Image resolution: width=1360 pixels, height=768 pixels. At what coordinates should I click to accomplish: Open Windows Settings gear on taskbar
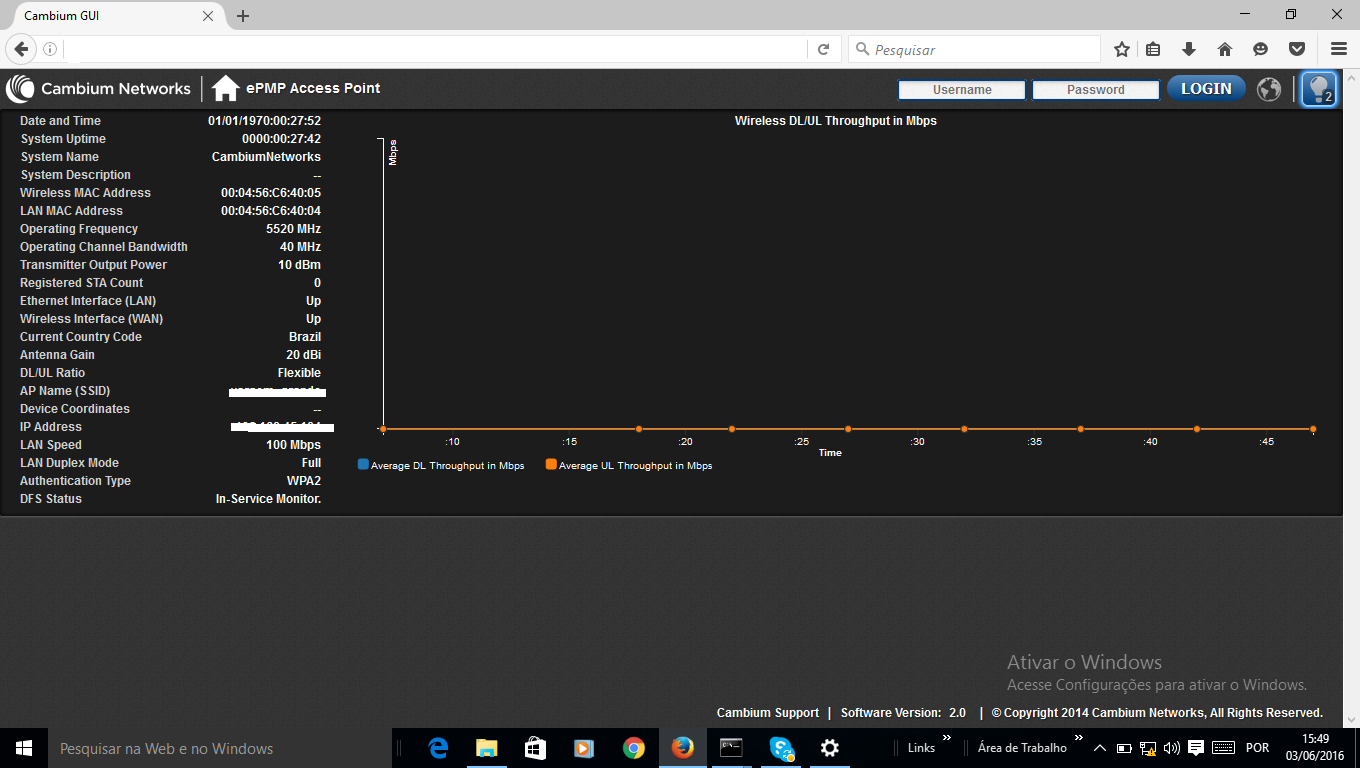(x=829, y=748)
